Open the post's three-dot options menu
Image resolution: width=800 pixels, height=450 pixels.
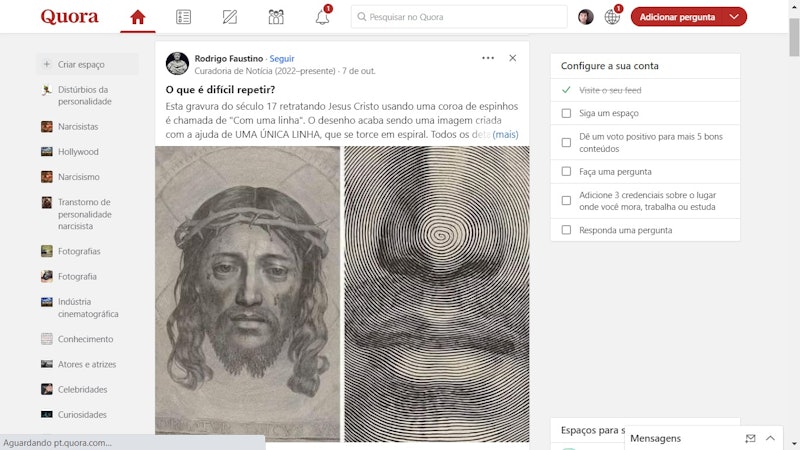(488, 58)
